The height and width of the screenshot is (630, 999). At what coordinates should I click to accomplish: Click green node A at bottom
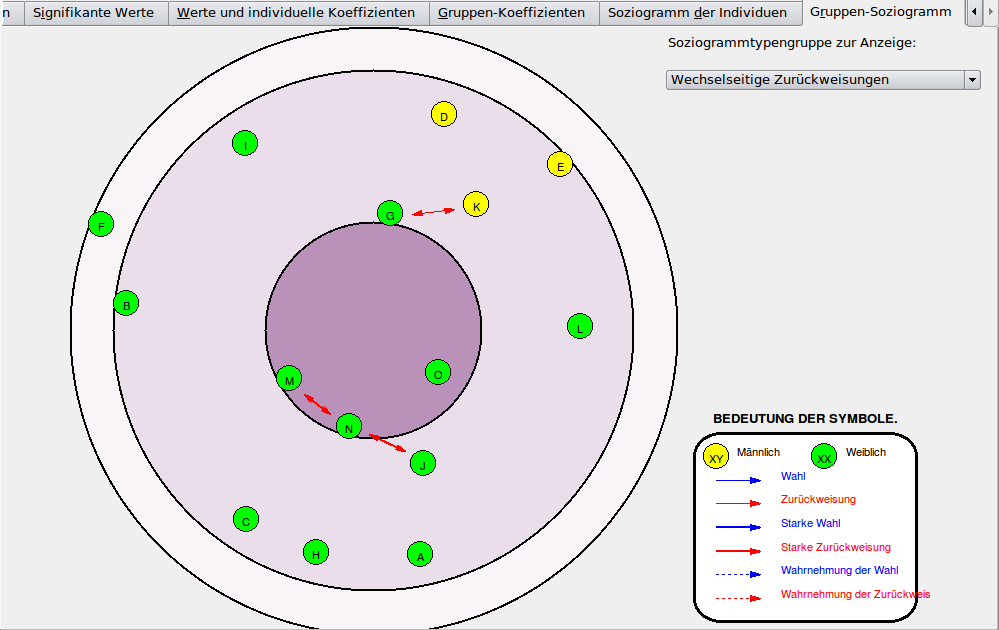coord(420,554)
